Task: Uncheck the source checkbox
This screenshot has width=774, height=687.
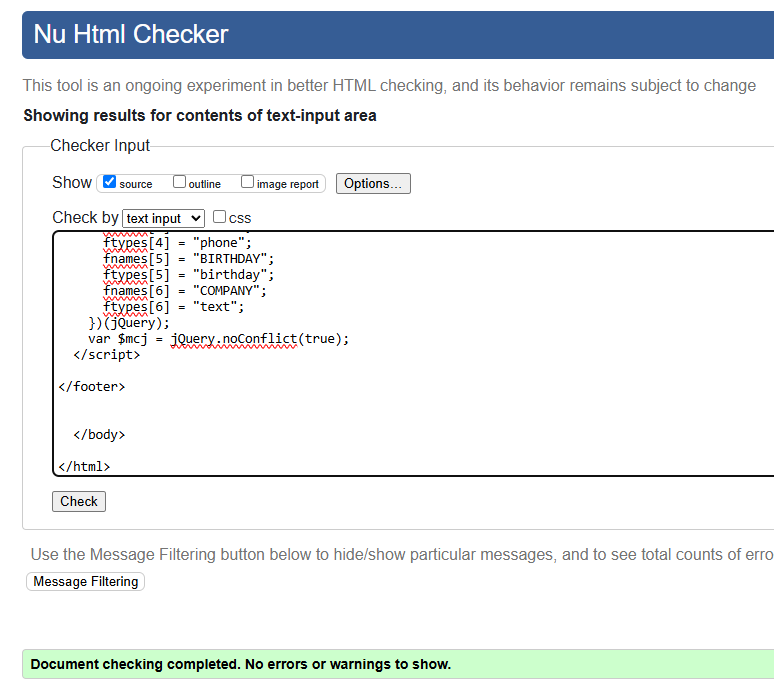Action: (110, 182)
